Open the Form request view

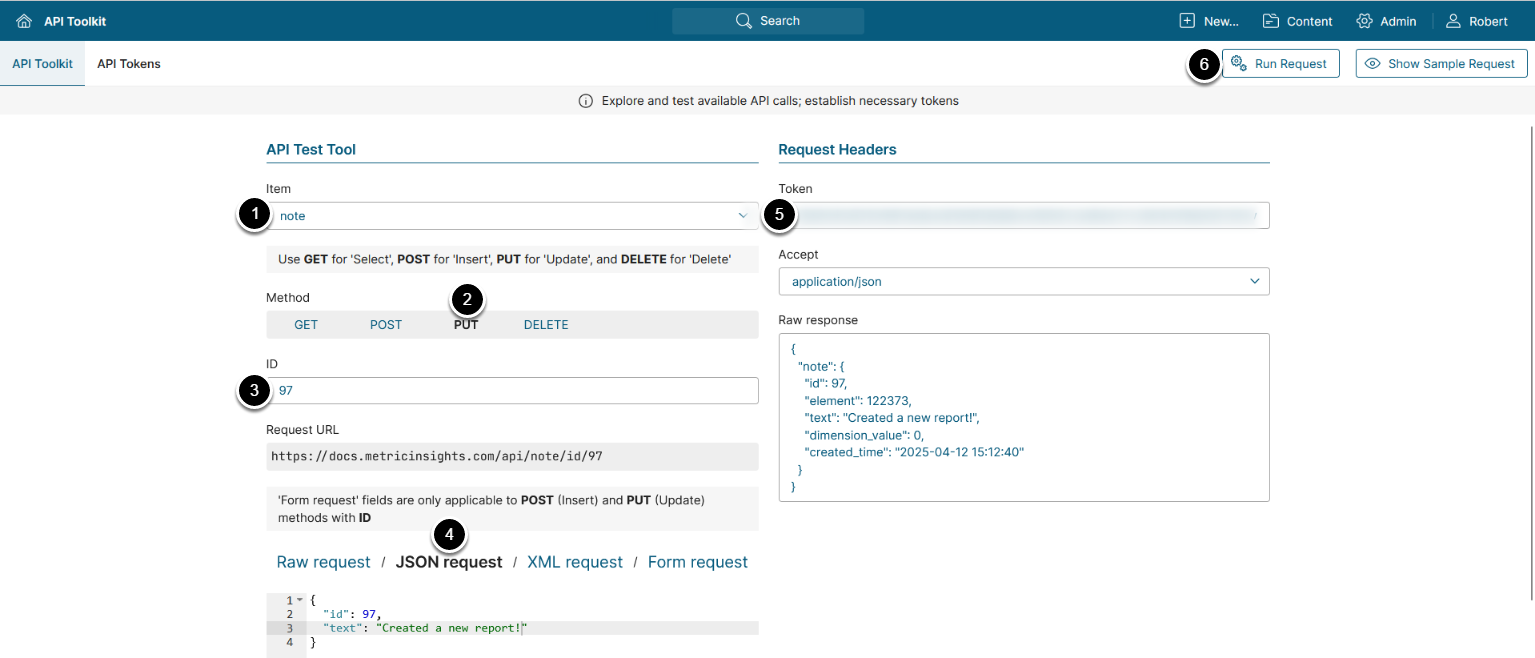(x=697, y=562)
